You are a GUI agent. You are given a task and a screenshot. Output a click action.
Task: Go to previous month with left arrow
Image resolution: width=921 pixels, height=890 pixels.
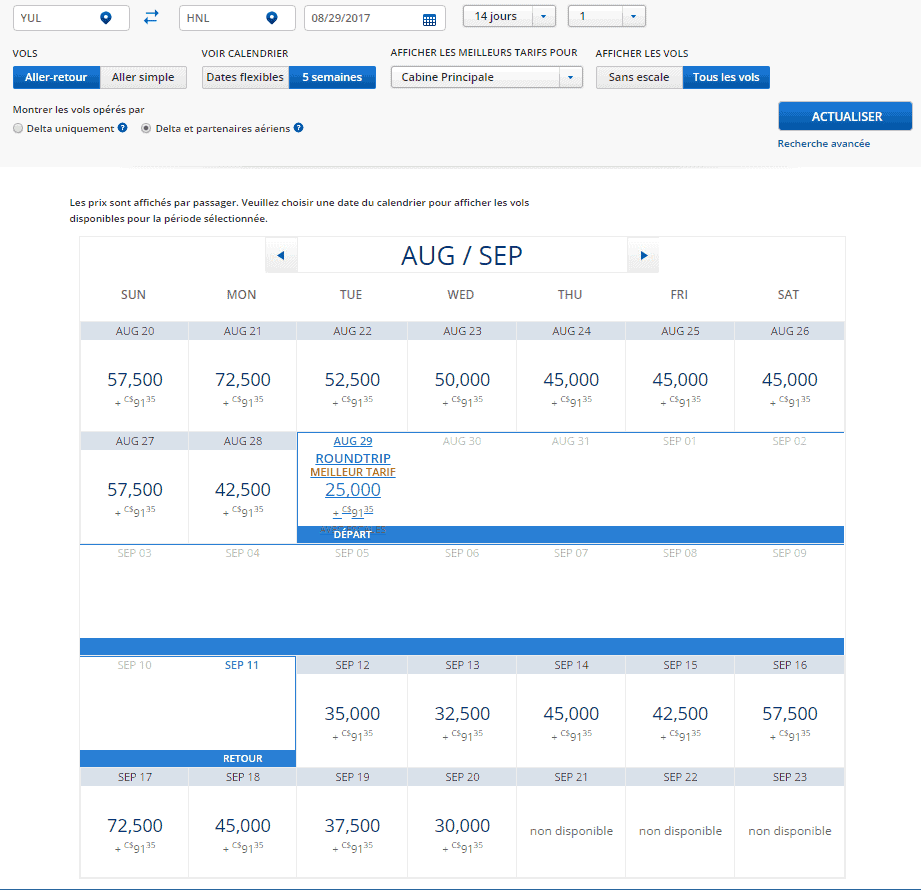(280, 256)
